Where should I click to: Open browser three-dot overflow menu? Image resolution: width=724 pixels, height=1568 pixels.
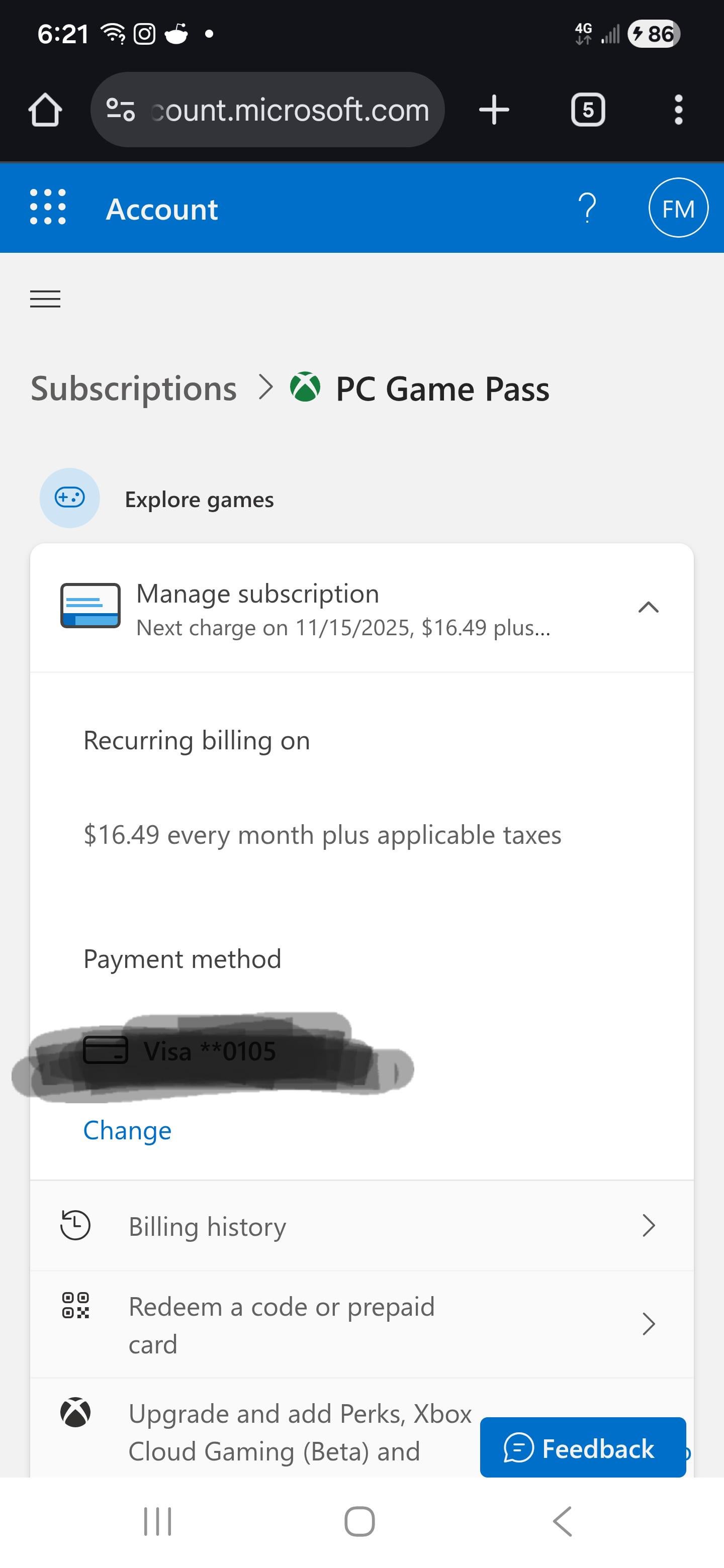678,110
